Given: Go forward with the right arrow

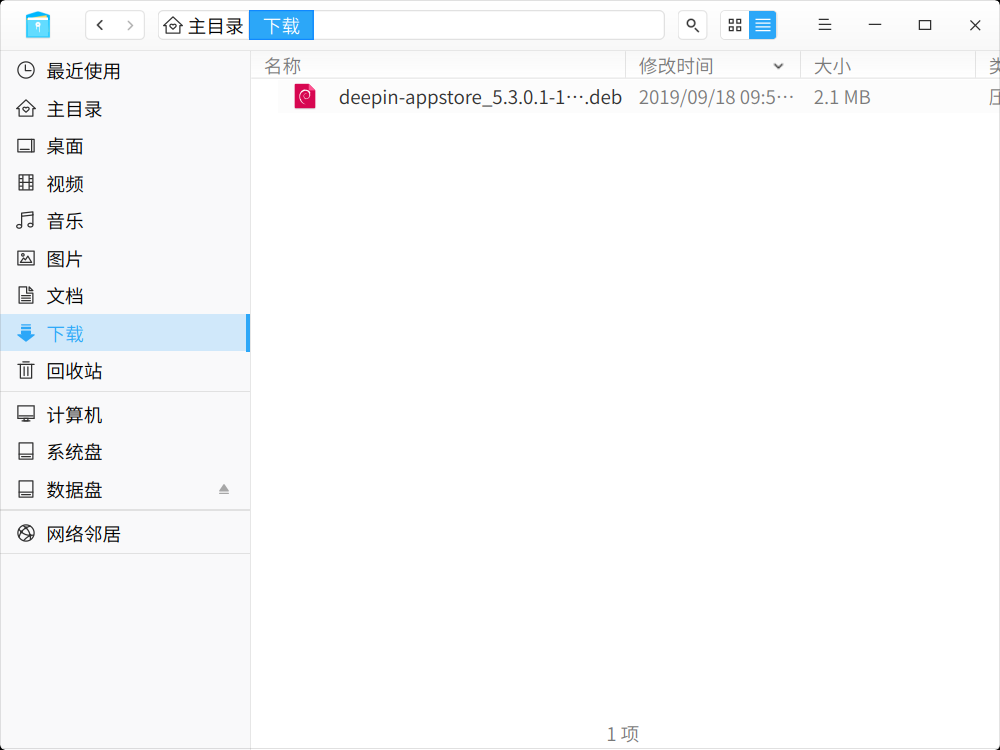Looking at the screenshot, I should (x=130, y=25).
